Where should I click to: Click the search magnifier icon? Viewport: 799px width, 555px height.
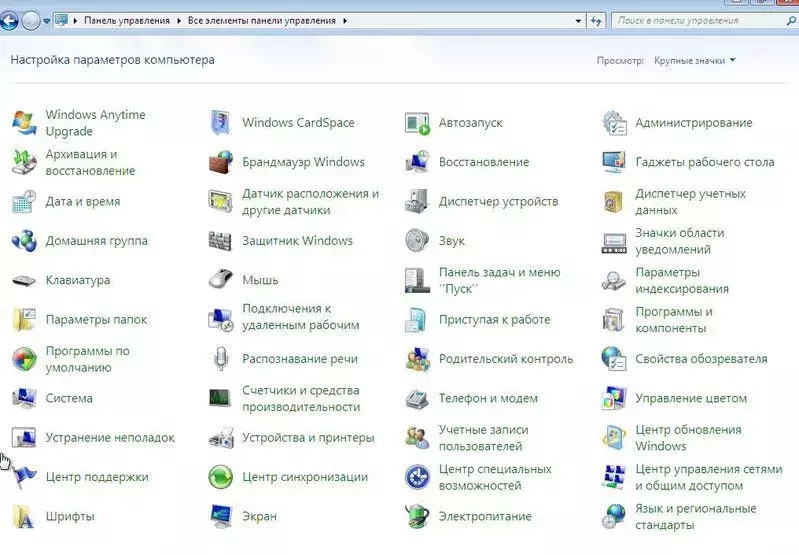[791, 21]
